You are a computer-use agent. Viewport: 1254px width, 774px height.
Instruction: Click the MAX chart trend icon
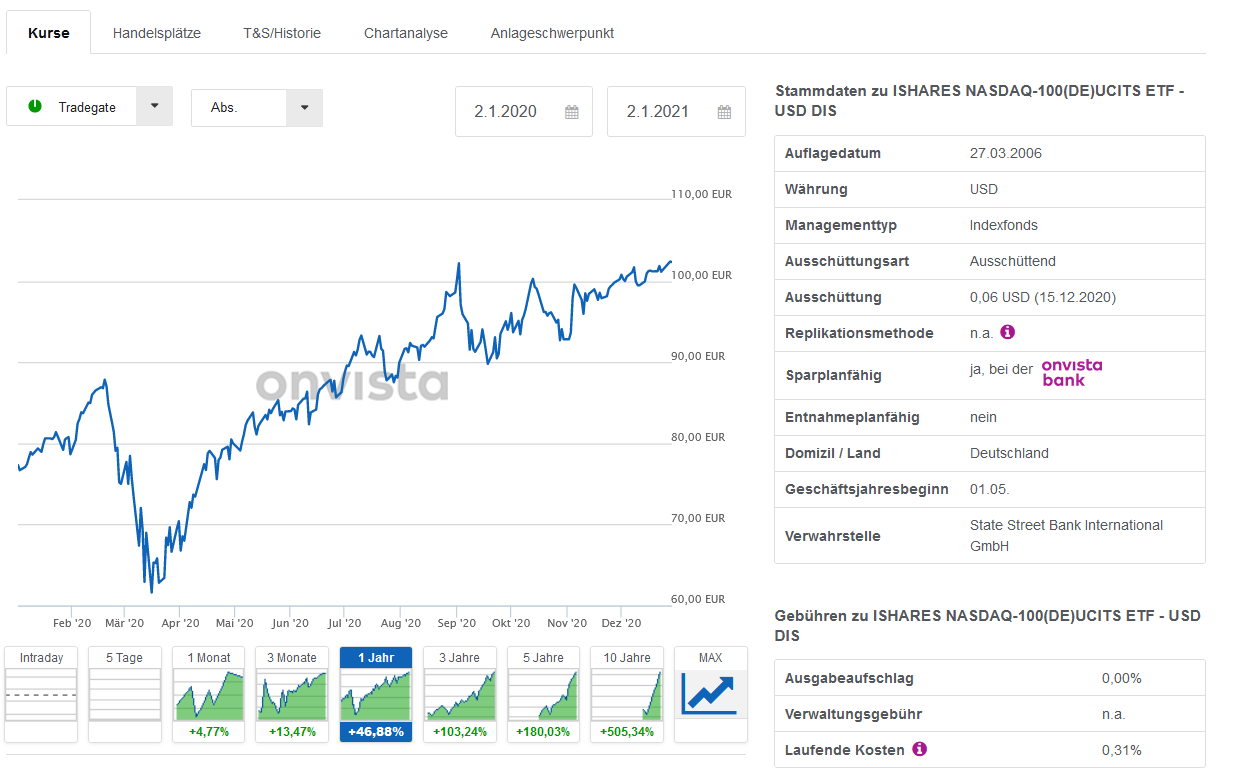(709, 694)
